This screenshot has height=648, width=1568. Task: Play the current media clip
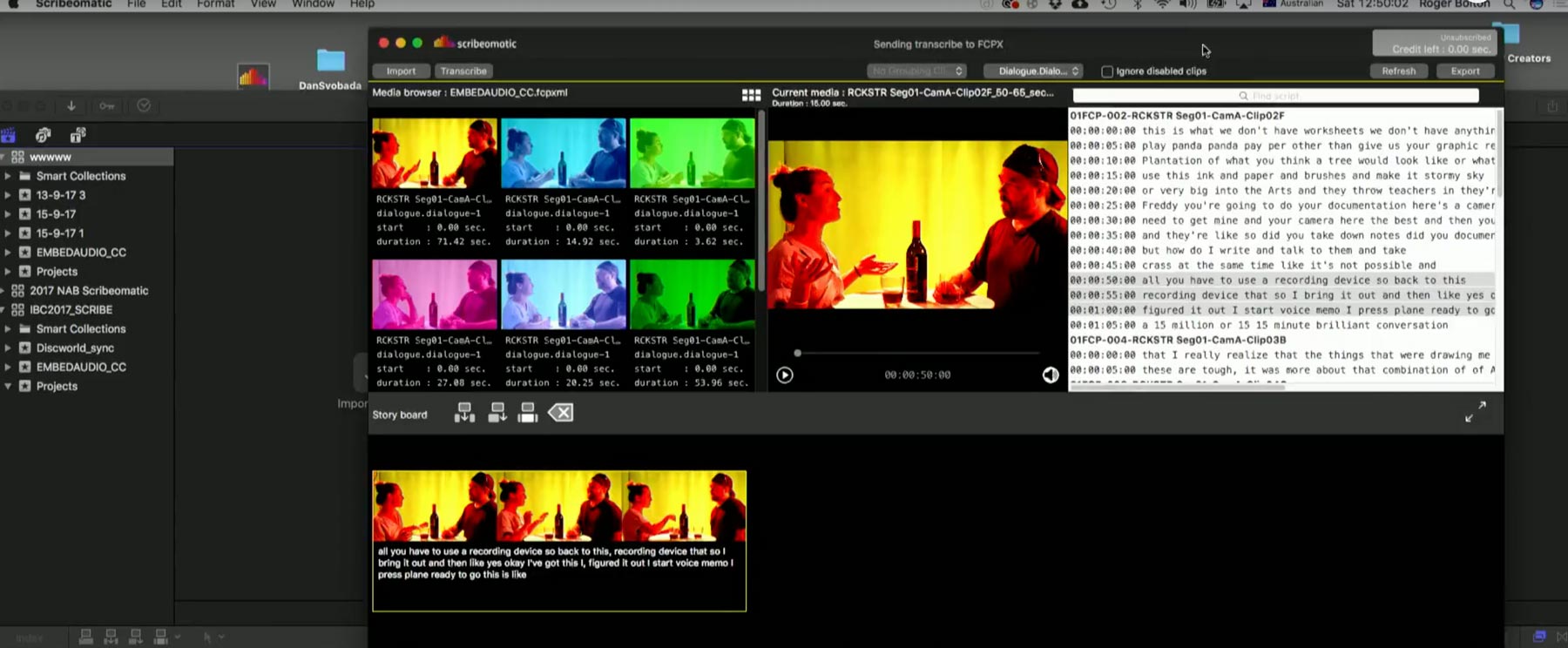coord(785,375)
